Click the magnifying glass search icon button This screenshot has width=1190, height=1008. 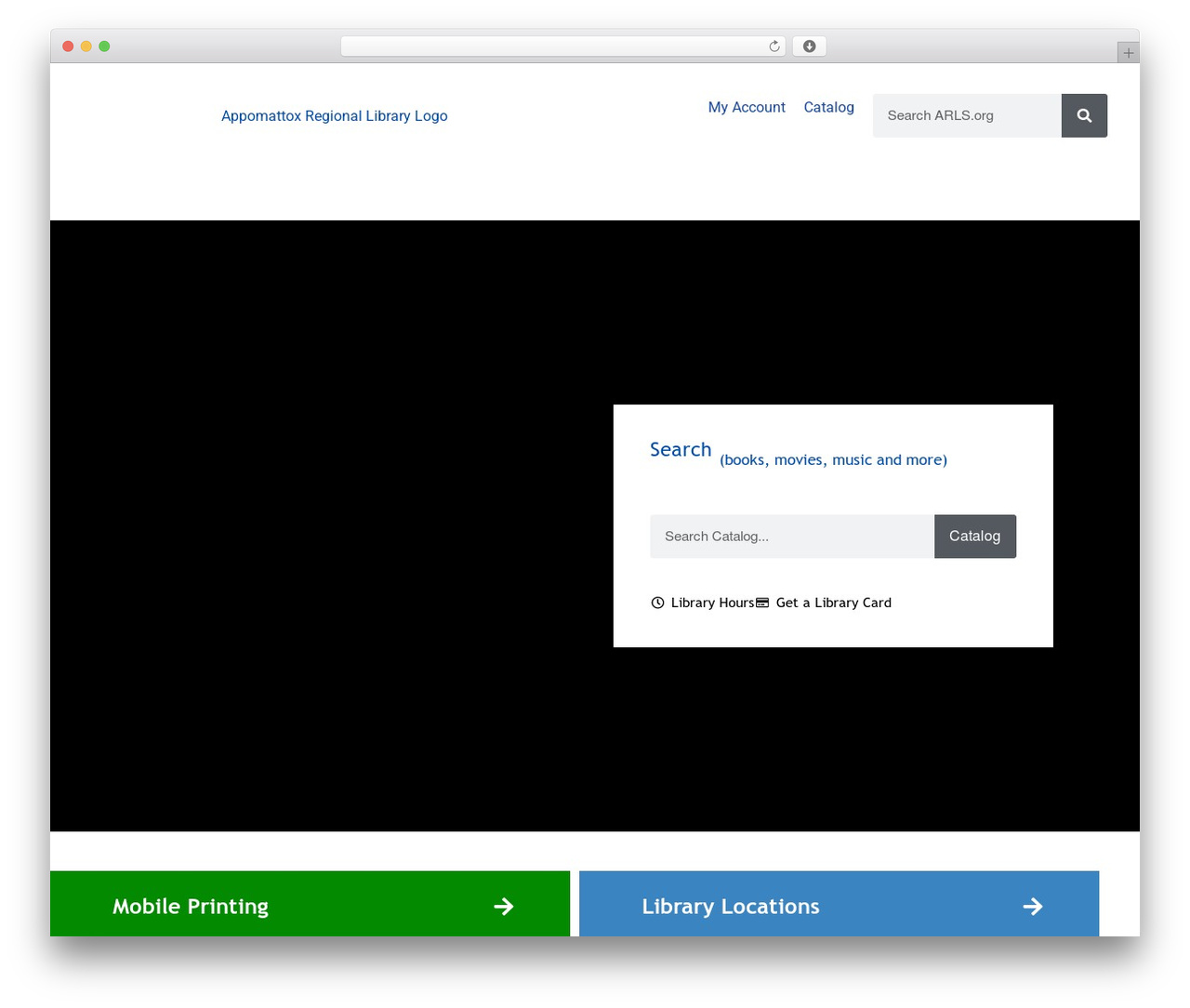(x=1084, y=115)
